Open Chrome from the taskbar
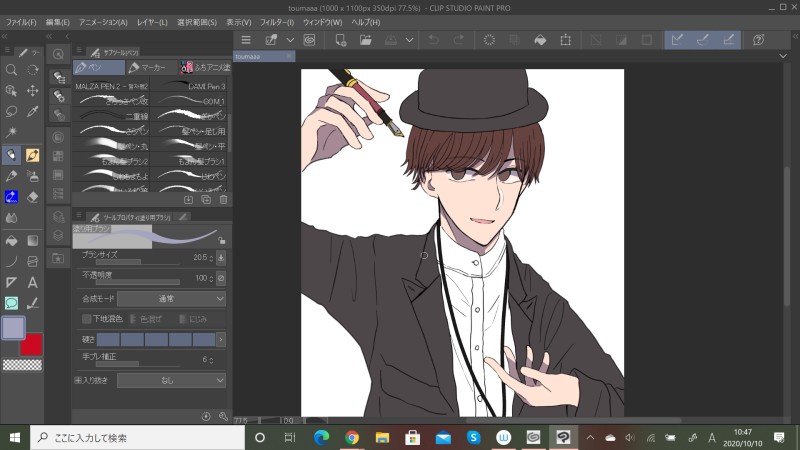 pyautogui.click(x=352, y=437)
